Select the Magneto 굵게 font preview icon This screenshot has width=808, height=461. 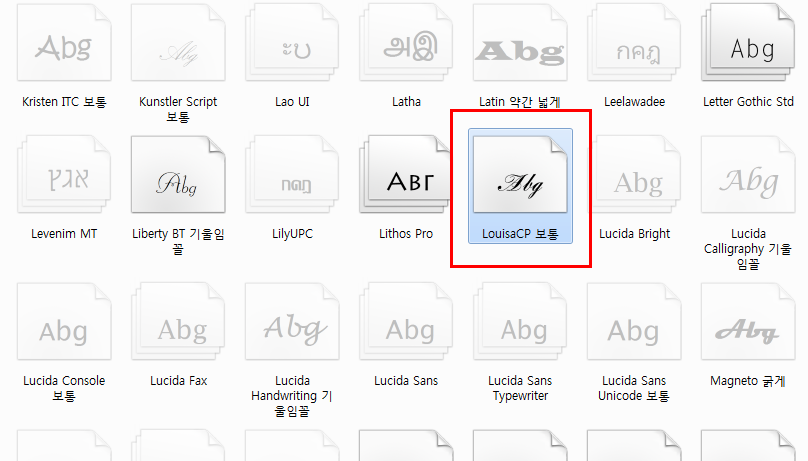coord(748,321)
